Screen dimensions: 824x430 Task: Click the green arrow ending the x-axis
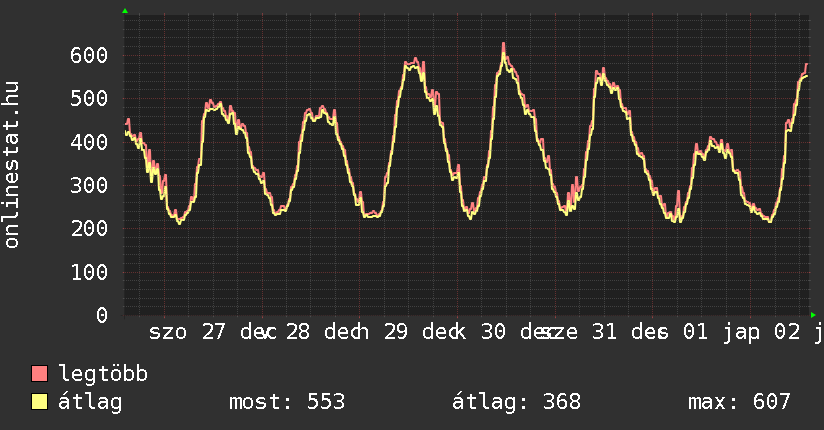tap(813, 315)
